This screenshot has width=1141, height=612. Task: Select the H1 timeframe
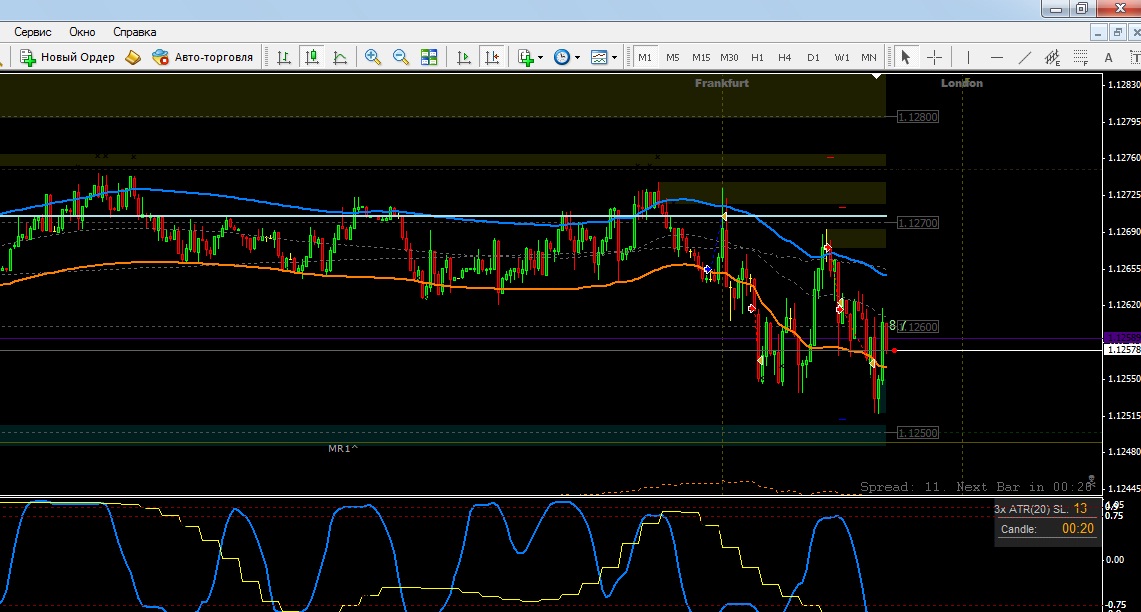[x=758, y=57]
